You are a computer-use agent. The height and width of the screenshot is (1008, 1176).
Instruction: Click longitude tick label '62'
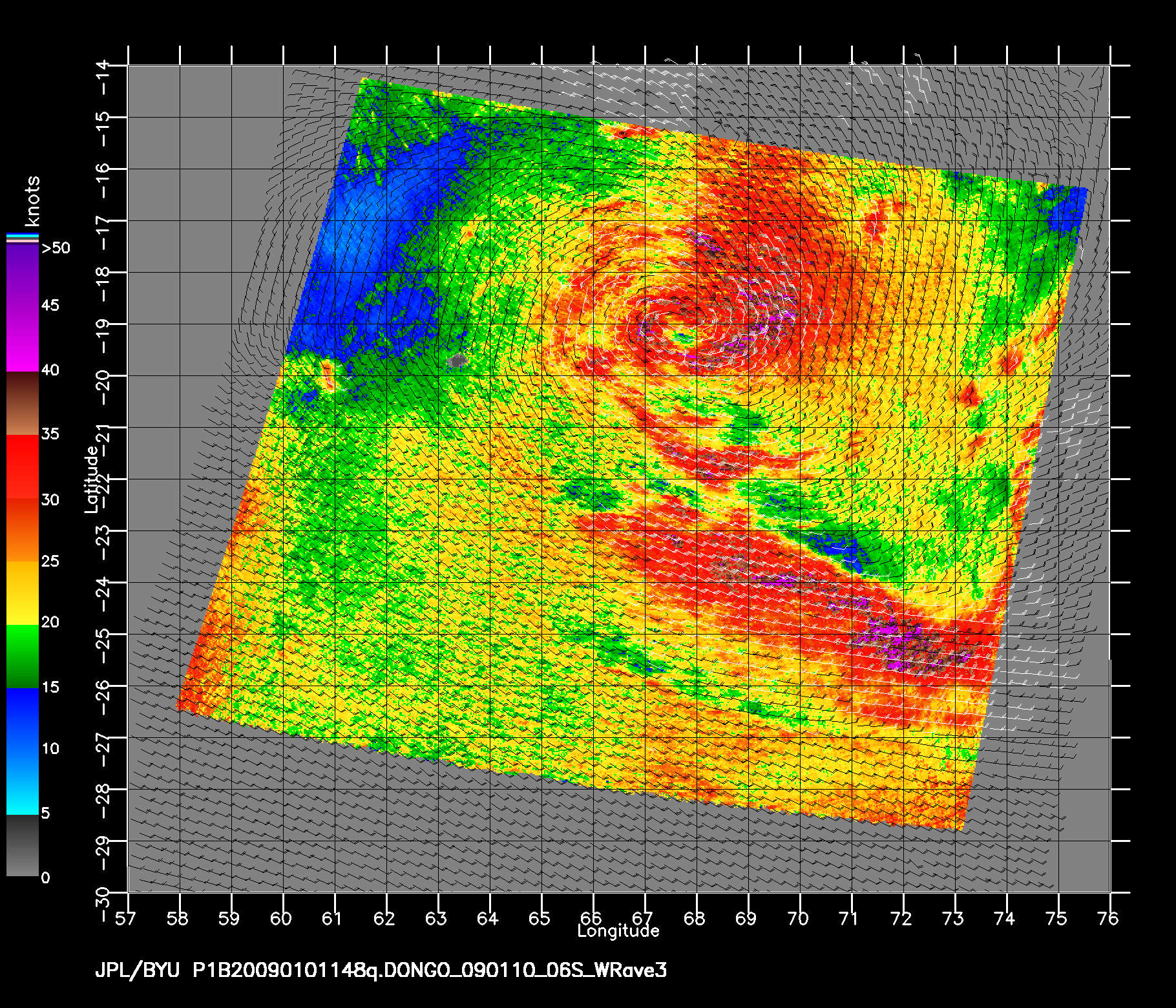tap(384, 918)
